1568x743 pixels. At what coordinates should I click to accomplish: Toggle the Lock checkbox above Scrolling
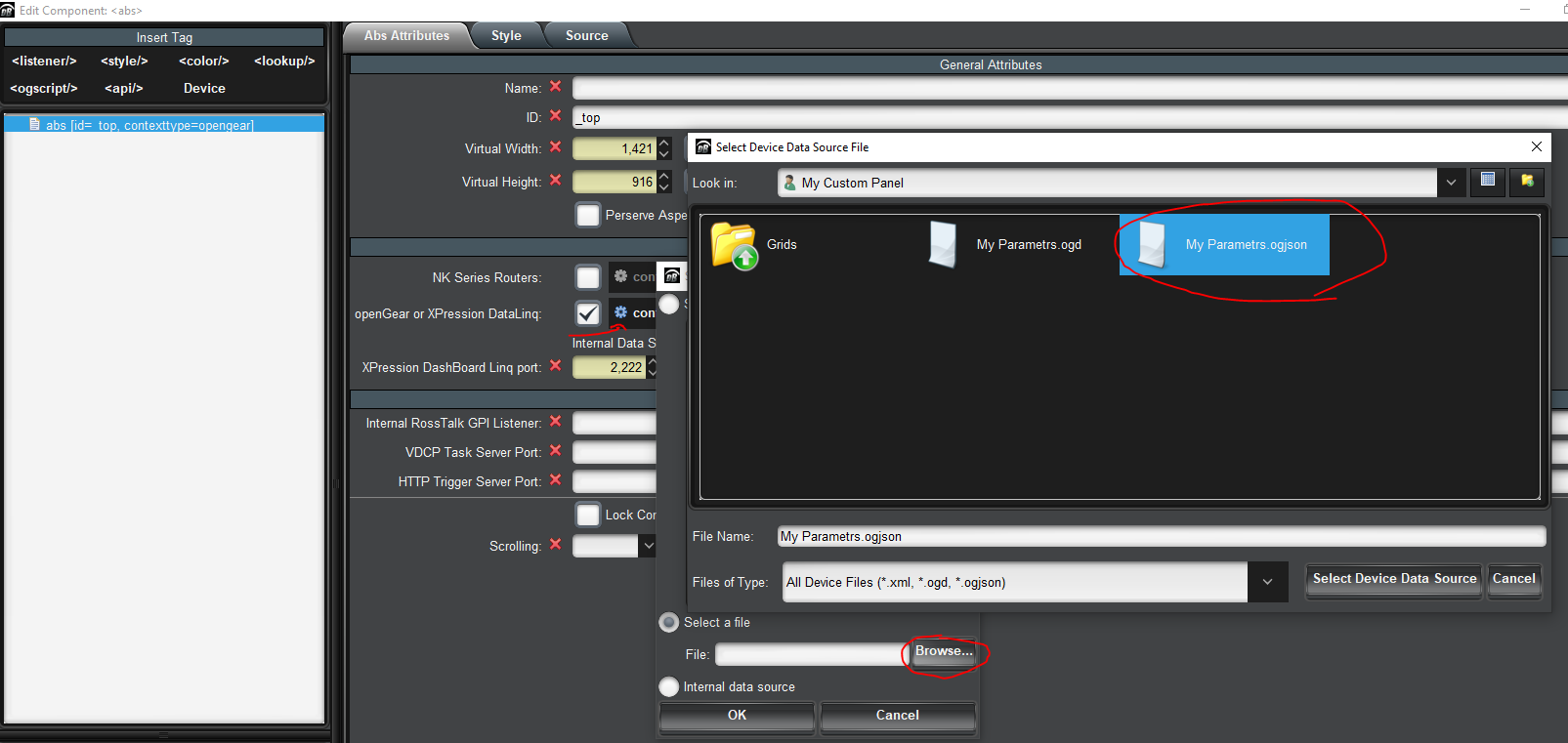[588, 515]
